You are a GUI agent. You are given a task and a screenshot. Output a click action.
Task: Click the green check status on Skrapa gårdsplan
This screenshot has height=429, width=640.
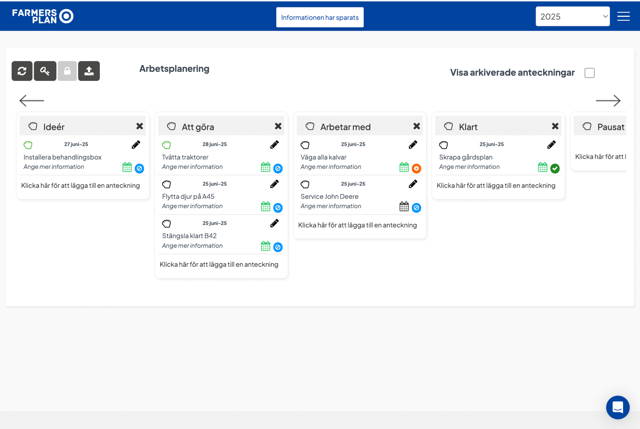[x=555, y=168]
